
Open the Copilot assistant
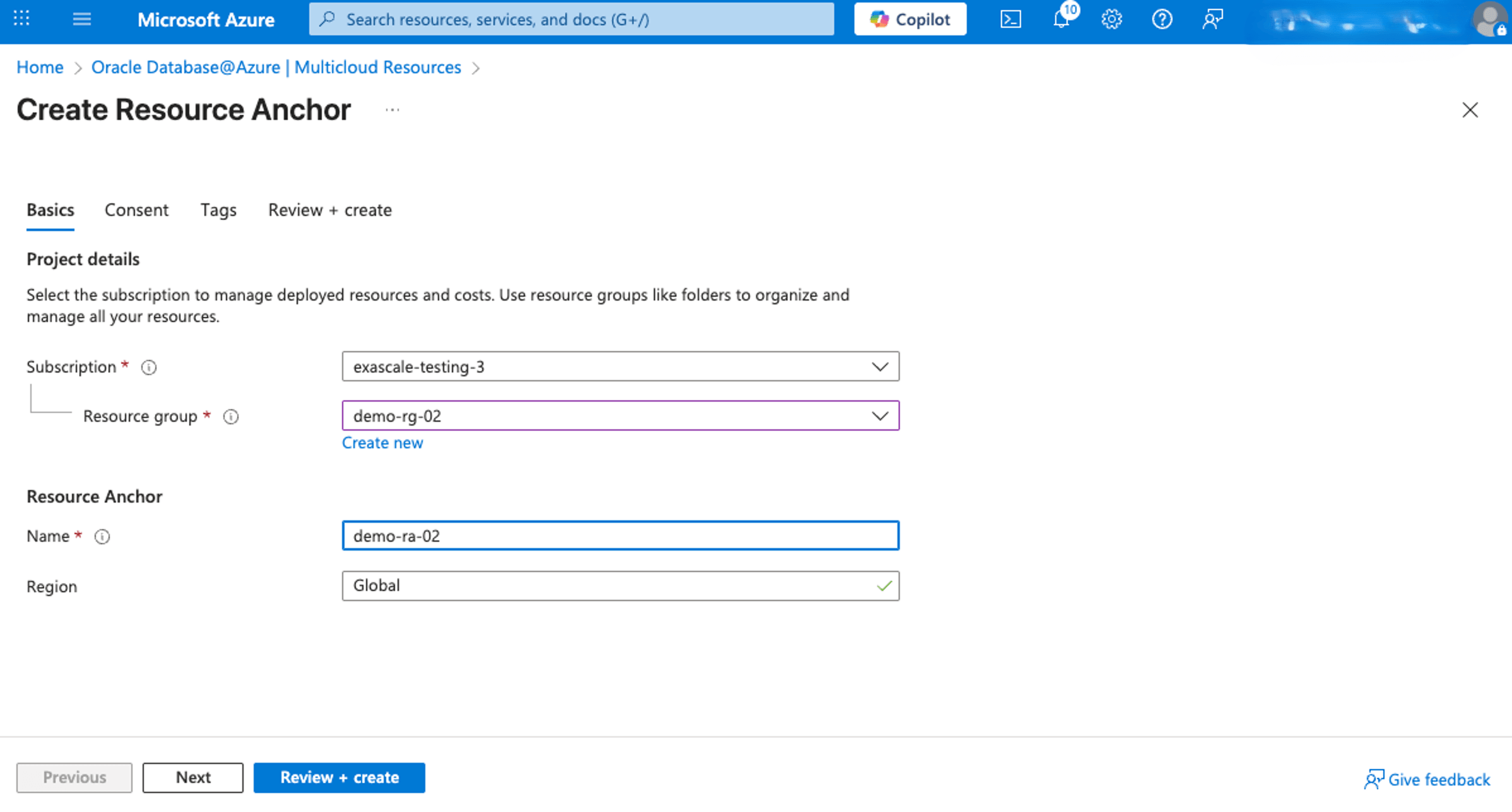click(x=909, y=19)
